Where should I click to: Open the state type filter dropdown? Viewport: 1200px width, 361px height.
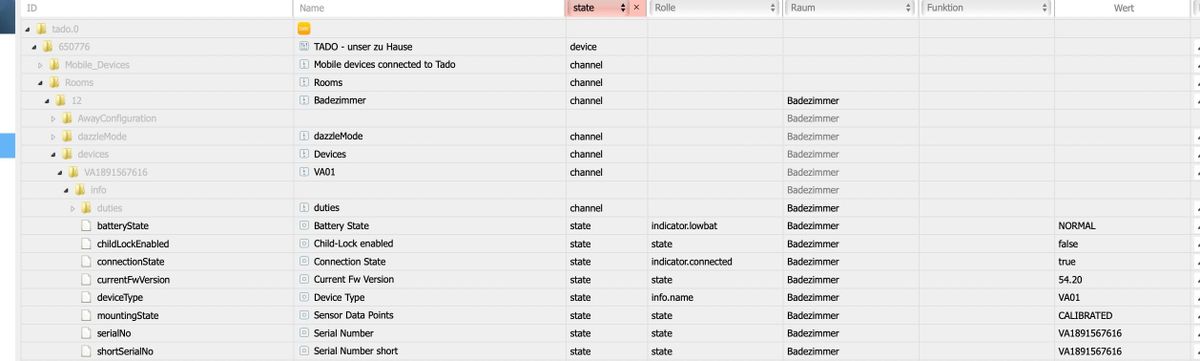pyautogui.click(x=599, y=8)
